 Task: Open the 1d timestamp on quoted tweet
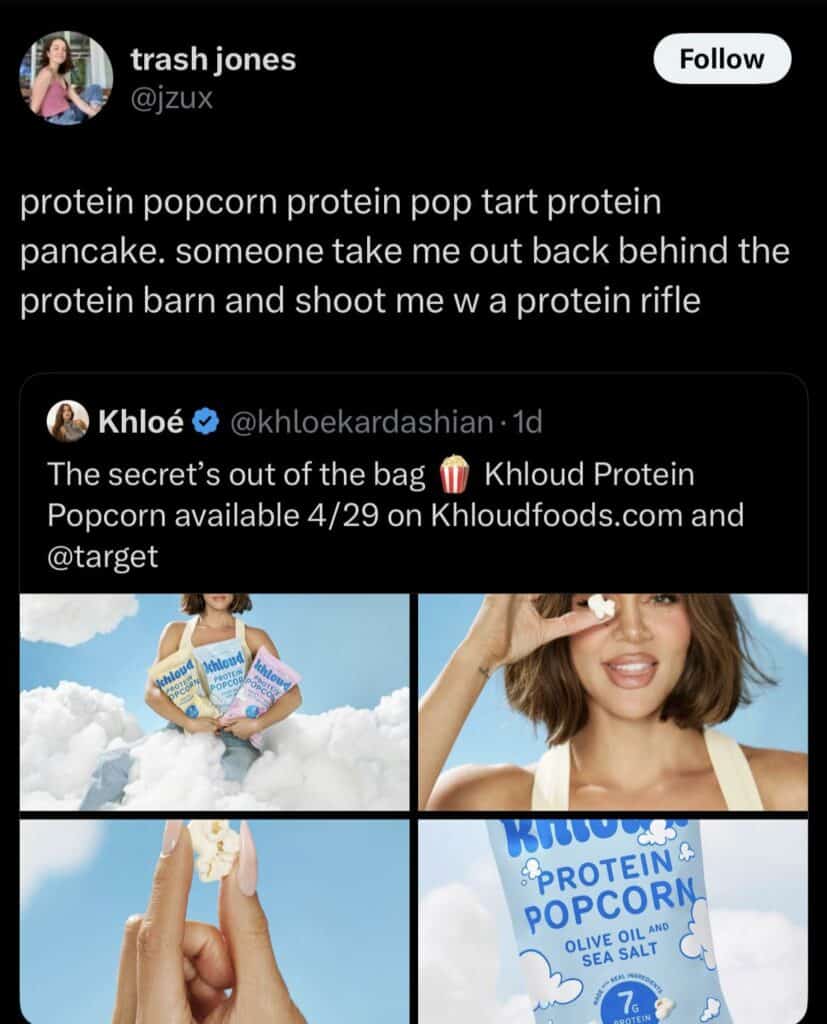528,423
